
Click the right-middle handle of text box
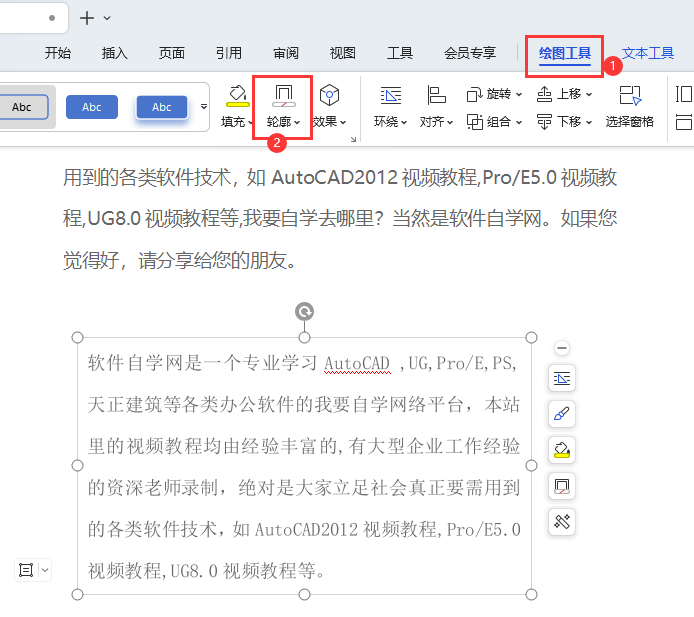(532, 466)
